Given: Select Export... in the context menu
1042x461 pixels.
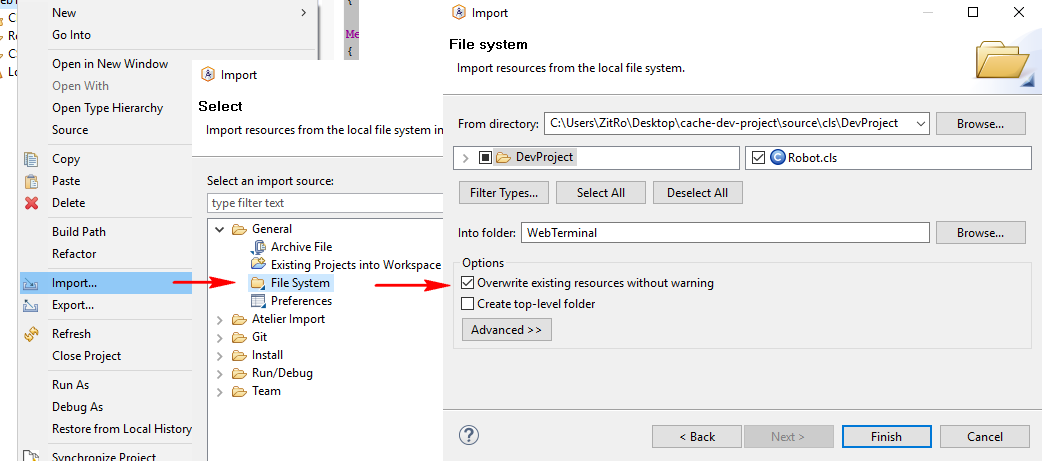Looking at the screenshot, I should click(x=72, y=305).
